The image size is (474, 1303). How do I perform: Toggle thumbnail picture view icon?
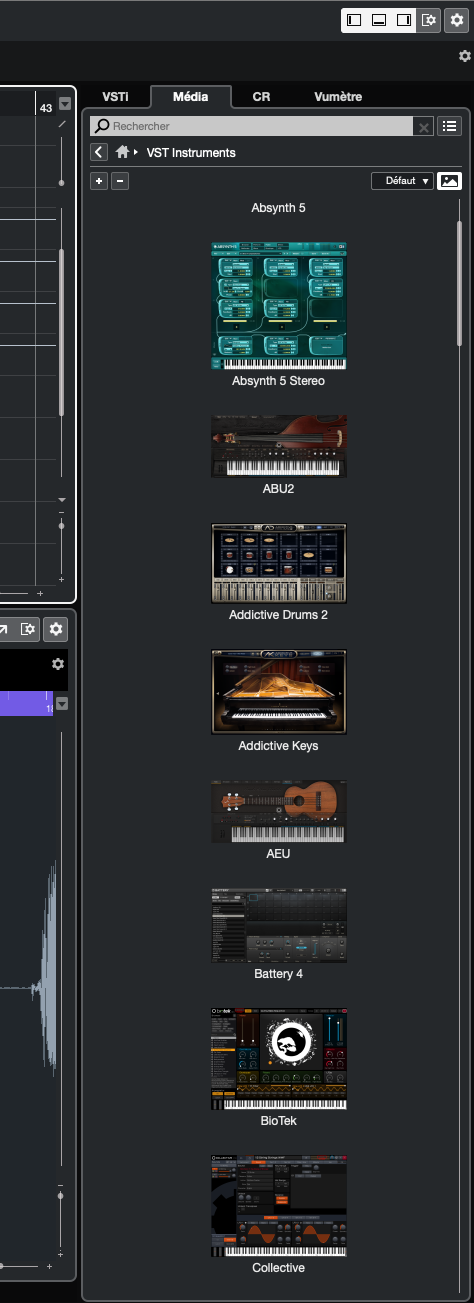(x=450, y=181)
